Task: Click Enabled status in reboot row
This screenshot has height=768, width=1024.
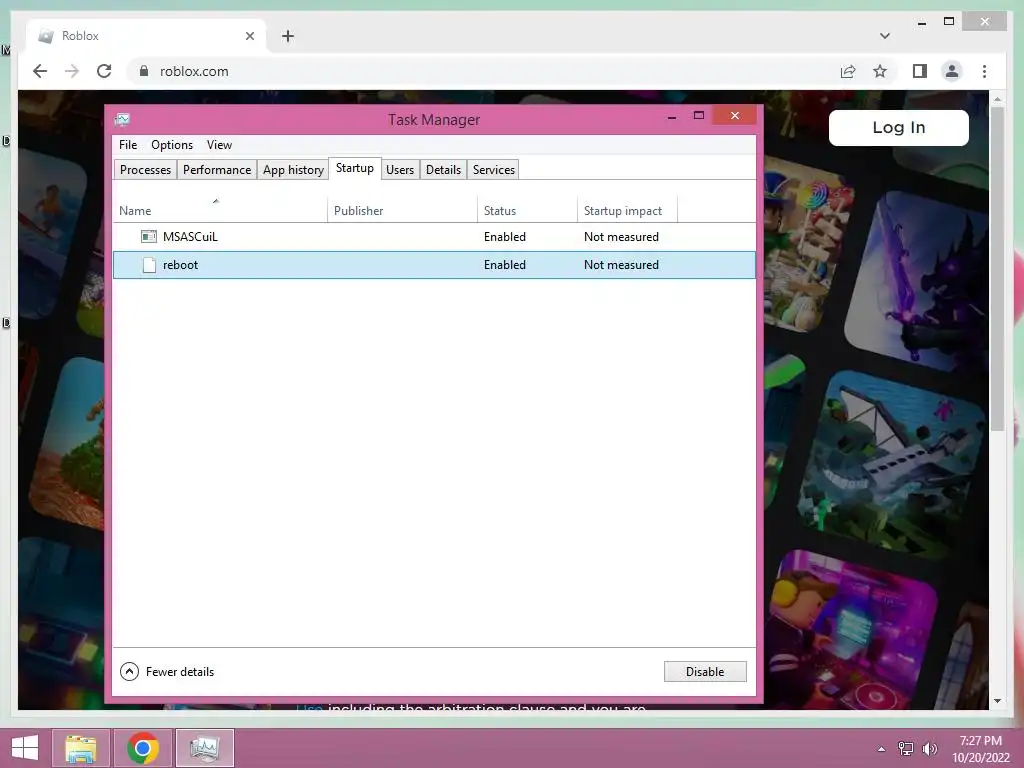Action: 505,265
